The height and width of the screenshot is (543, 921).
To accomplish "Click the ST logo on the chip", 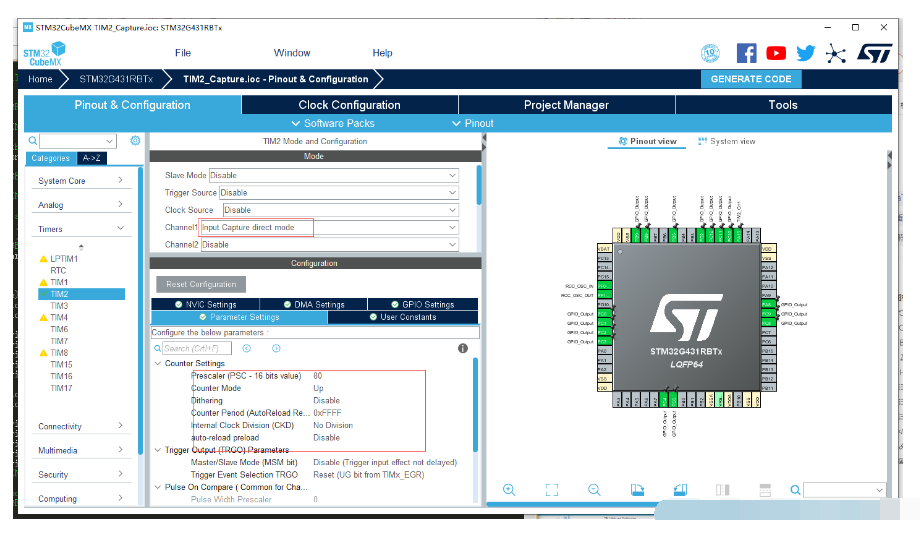I will point(686,317).
